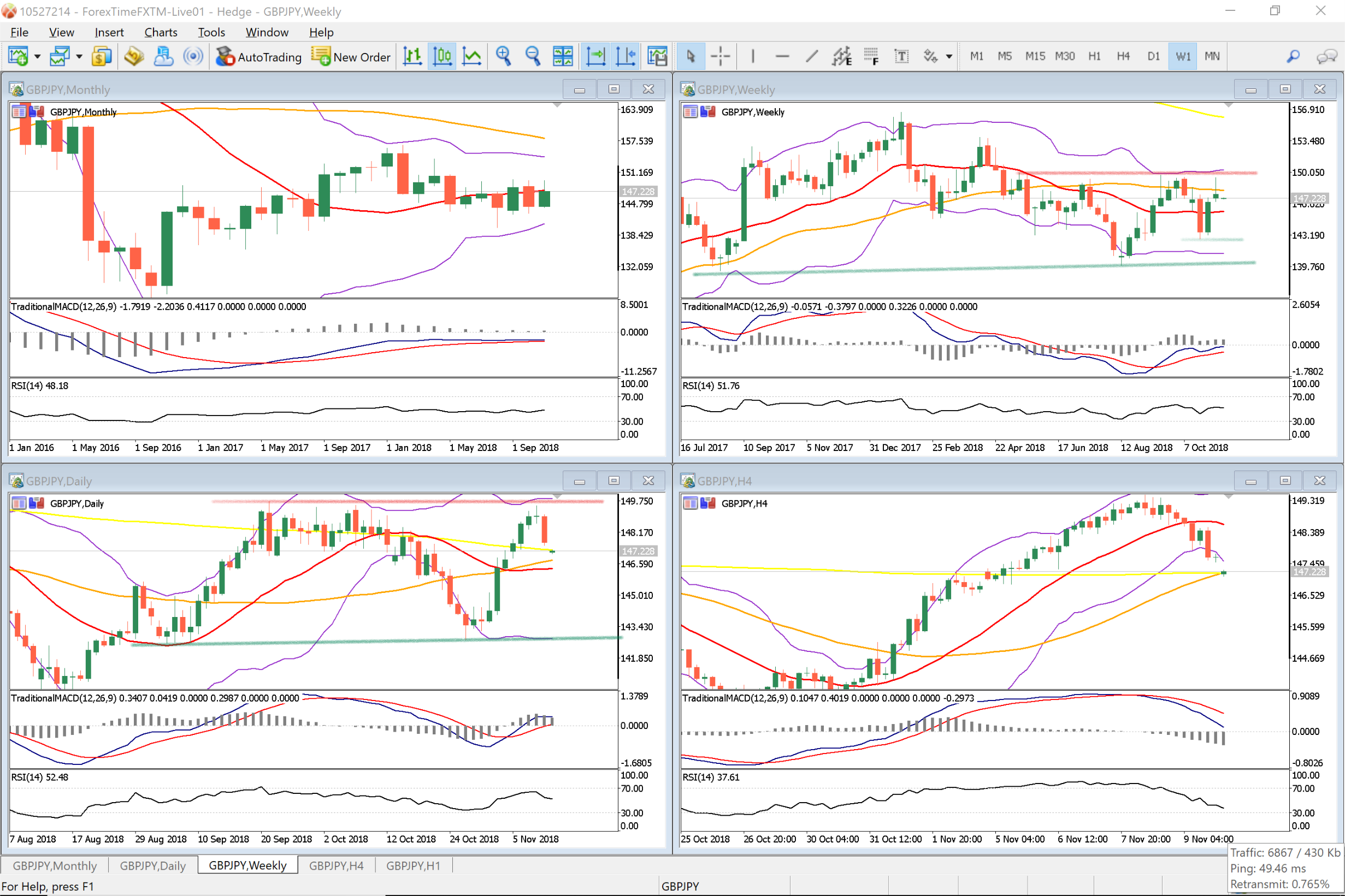Expand the profiles dropdown arrow
This screenshot has height=896, width=1345.
click(x=79, y=56)
